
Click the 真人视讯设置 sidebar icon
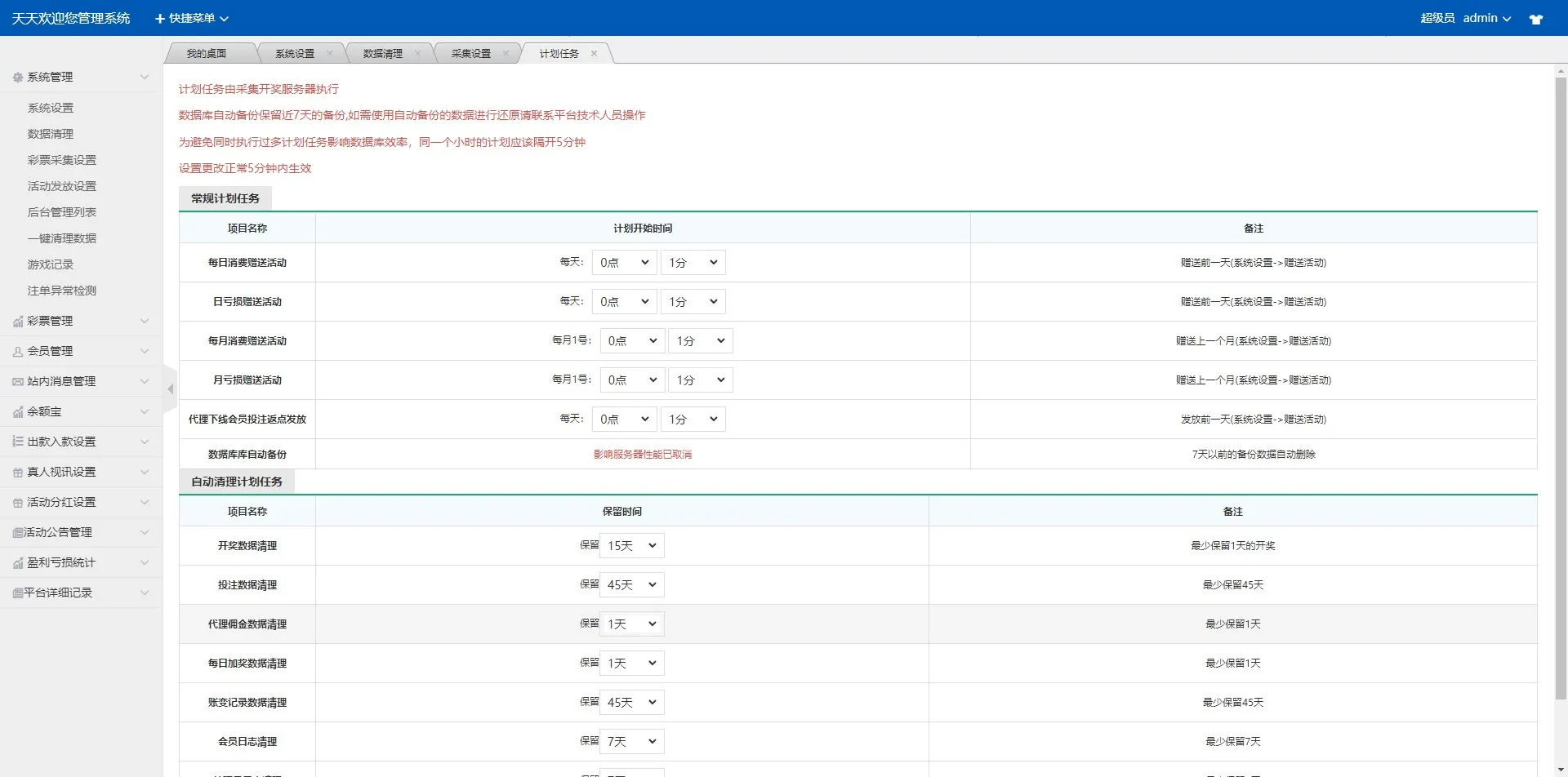point(16,471)
